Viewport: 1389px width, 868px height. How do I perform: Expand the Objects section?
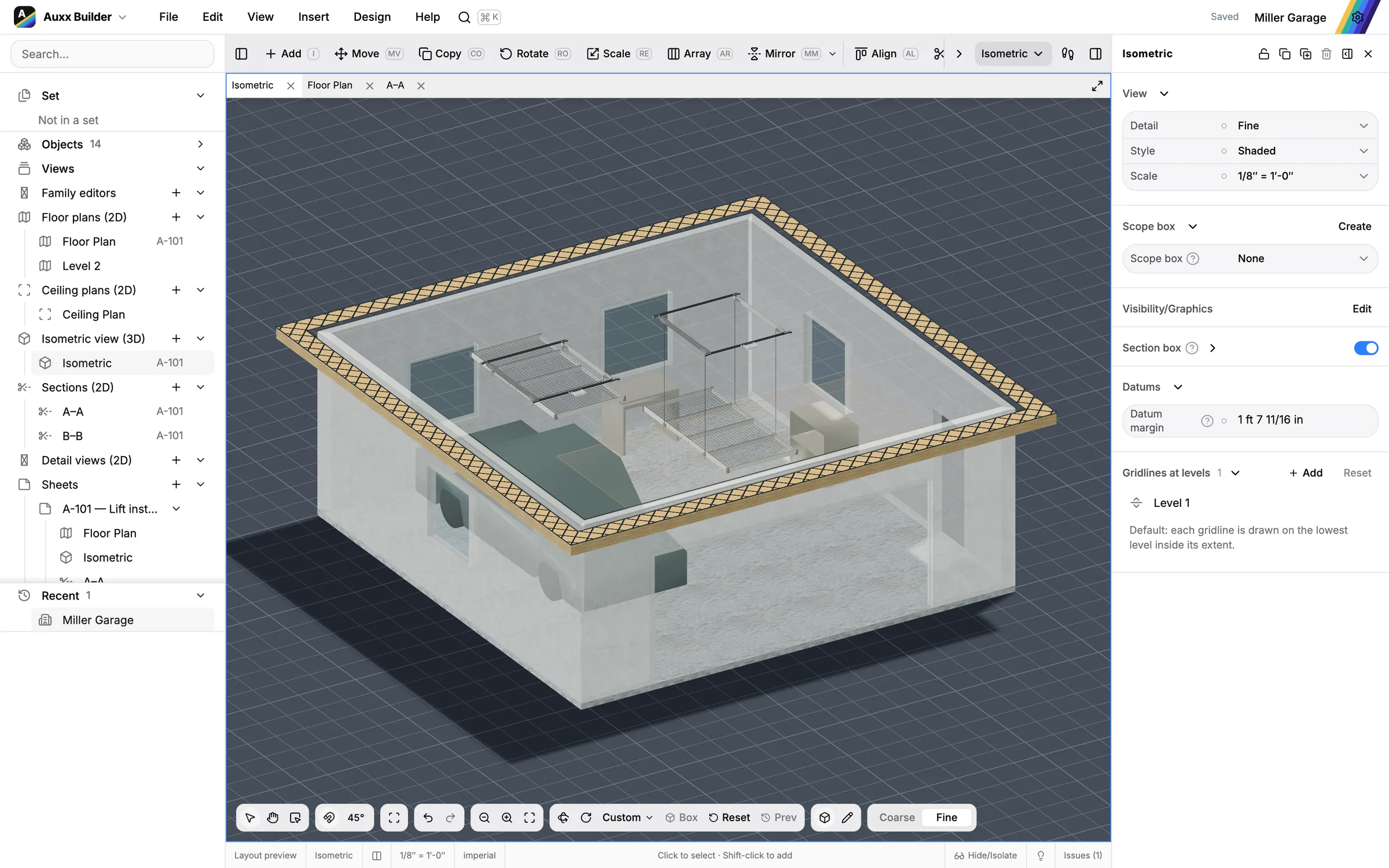point(200,144)
